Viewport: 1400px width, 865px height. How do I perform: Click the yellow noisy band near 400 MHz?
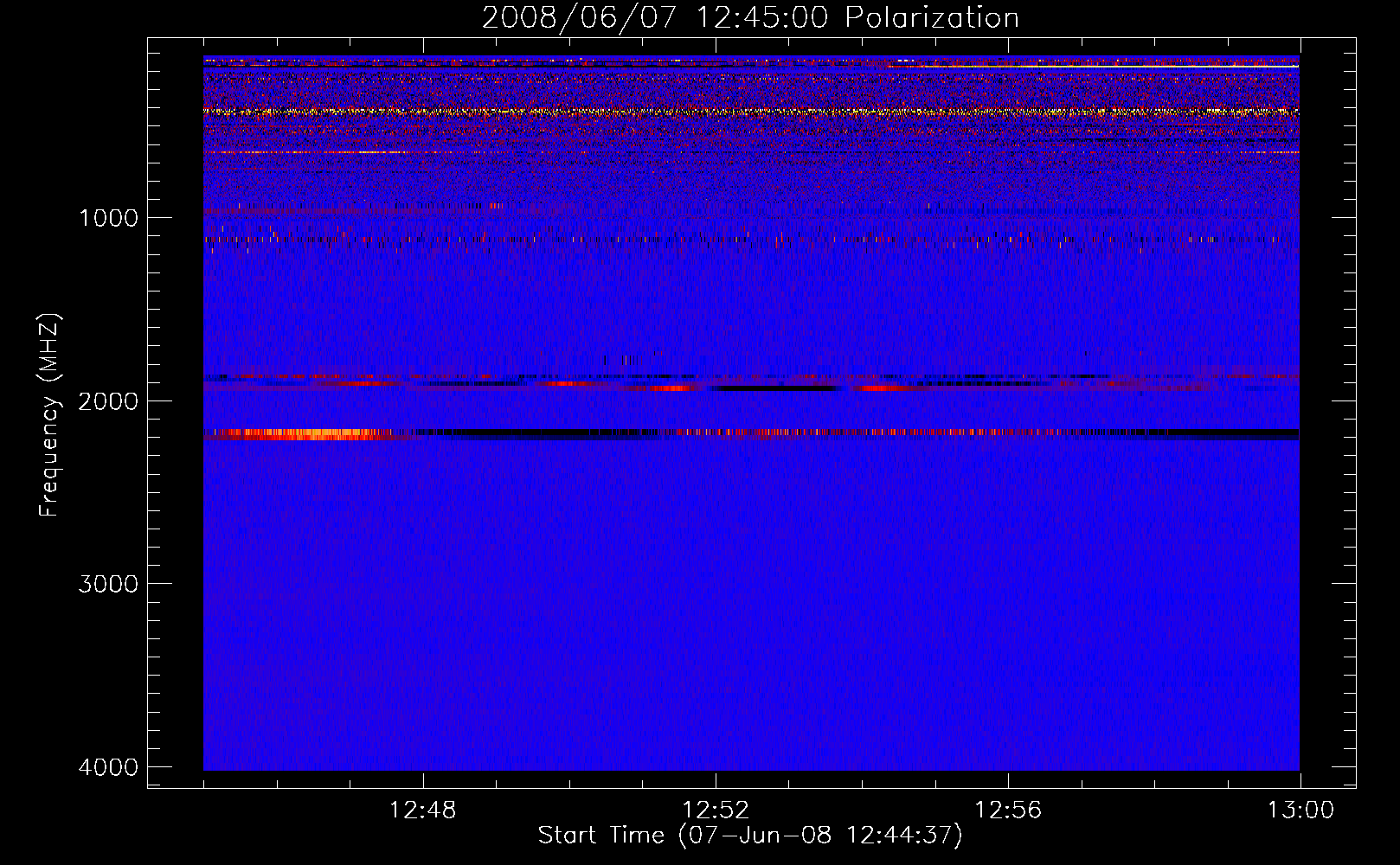[751, 112]
